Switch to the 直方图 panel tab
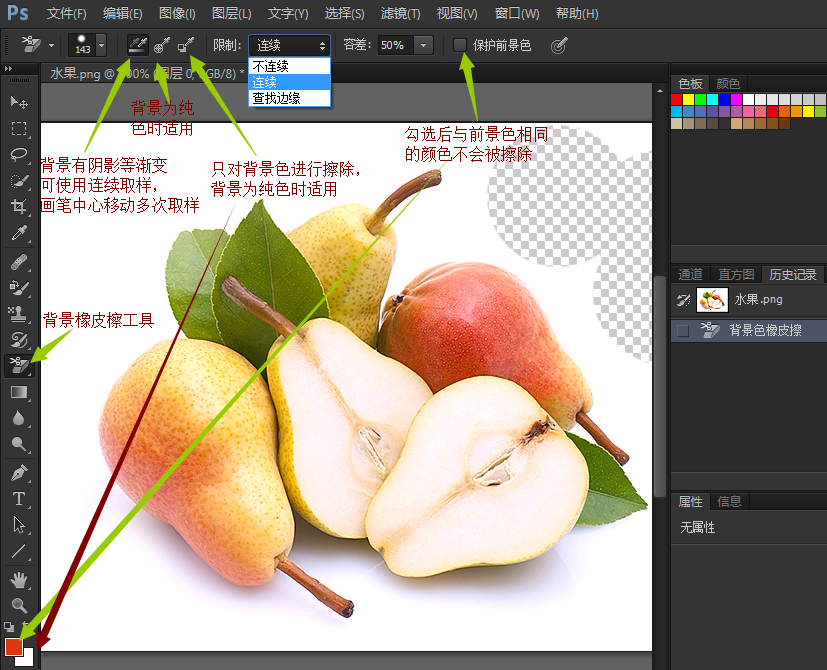The image size is (827, 670). [736, 274]
